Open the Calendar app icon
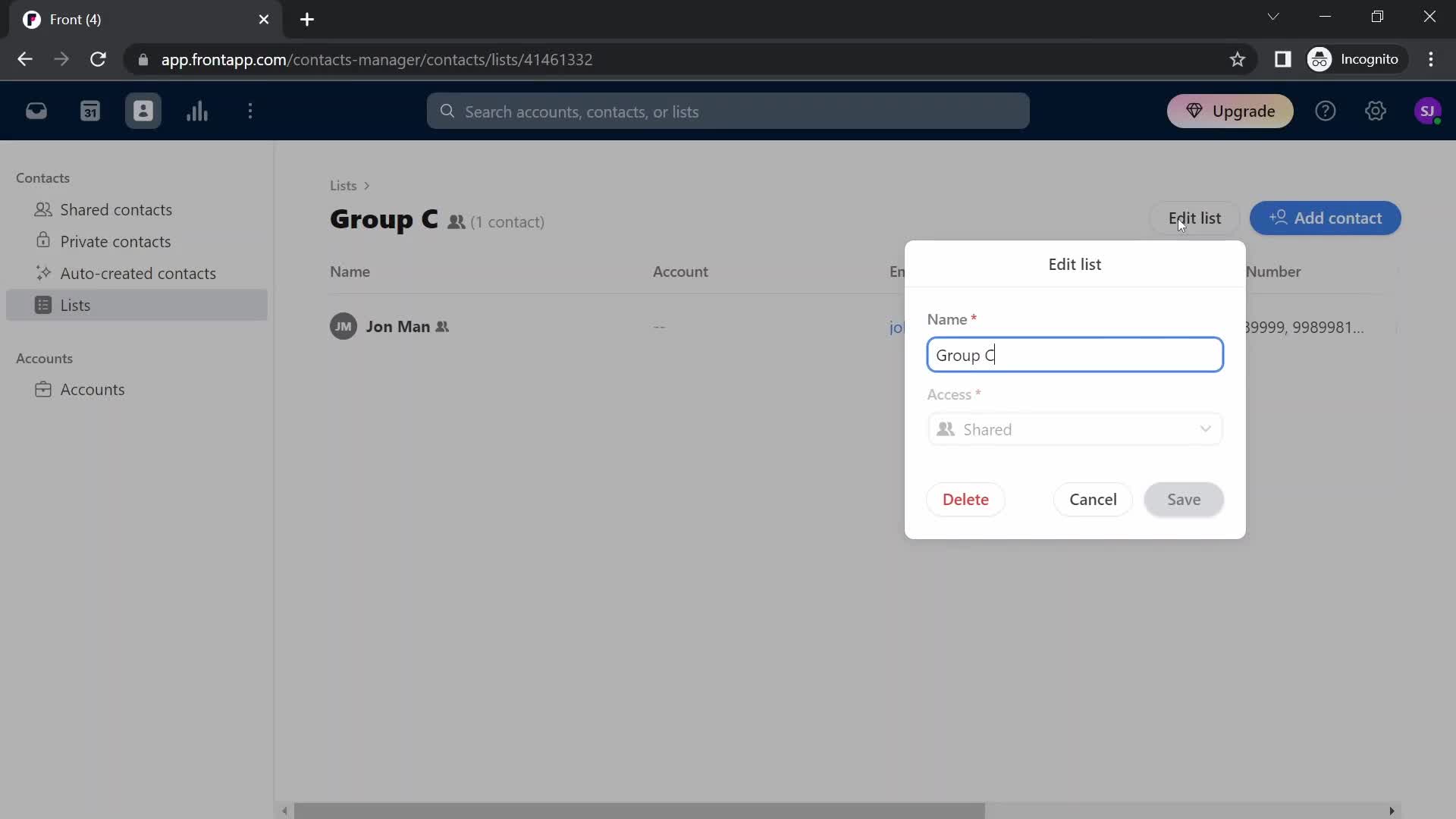The height and width of the screenshot is (819, 1456). tap(90, 111)
